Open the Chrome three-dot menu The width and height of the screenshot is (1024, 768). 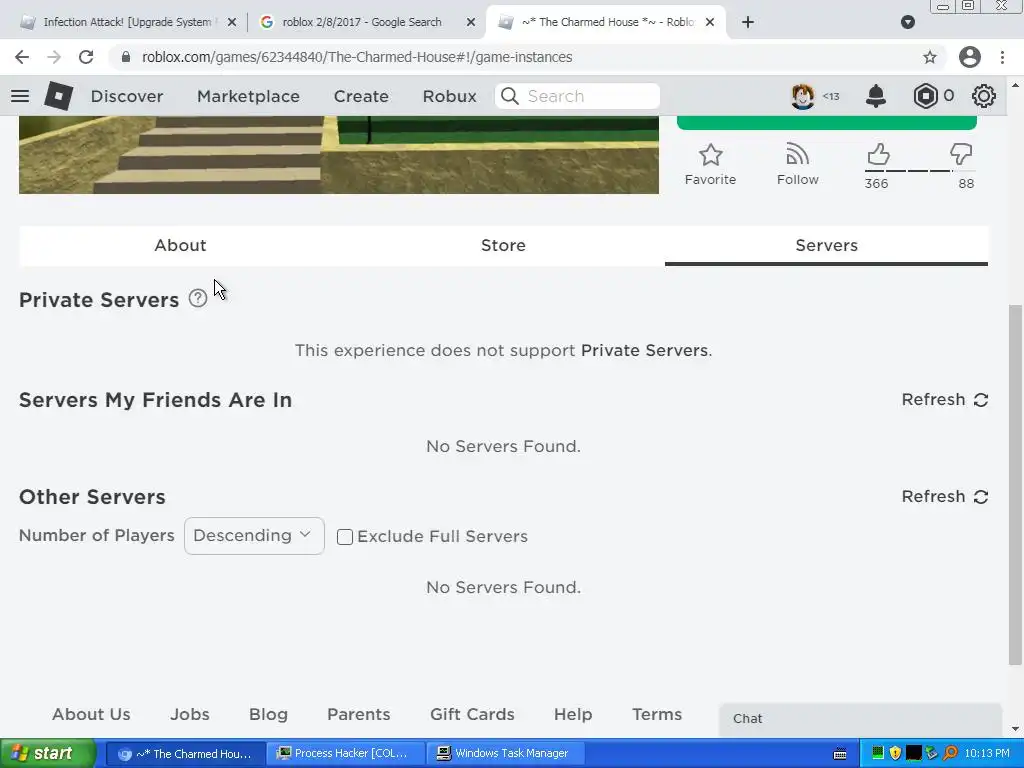point(1002,57)
